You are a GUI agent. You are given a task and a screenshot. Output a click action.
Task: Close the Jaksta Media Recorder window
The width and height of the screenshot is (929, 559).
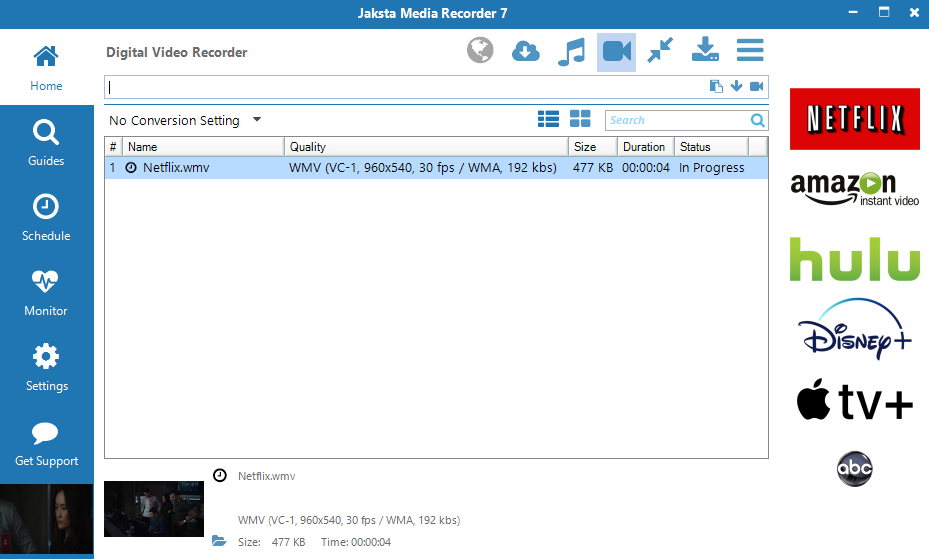tap(914, 12)
